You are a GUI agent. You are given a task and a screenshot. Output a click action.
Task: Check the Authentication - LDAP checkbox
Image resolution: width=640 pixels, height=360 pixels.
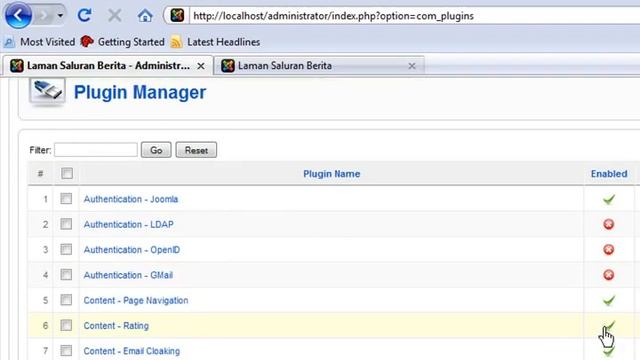66,224
